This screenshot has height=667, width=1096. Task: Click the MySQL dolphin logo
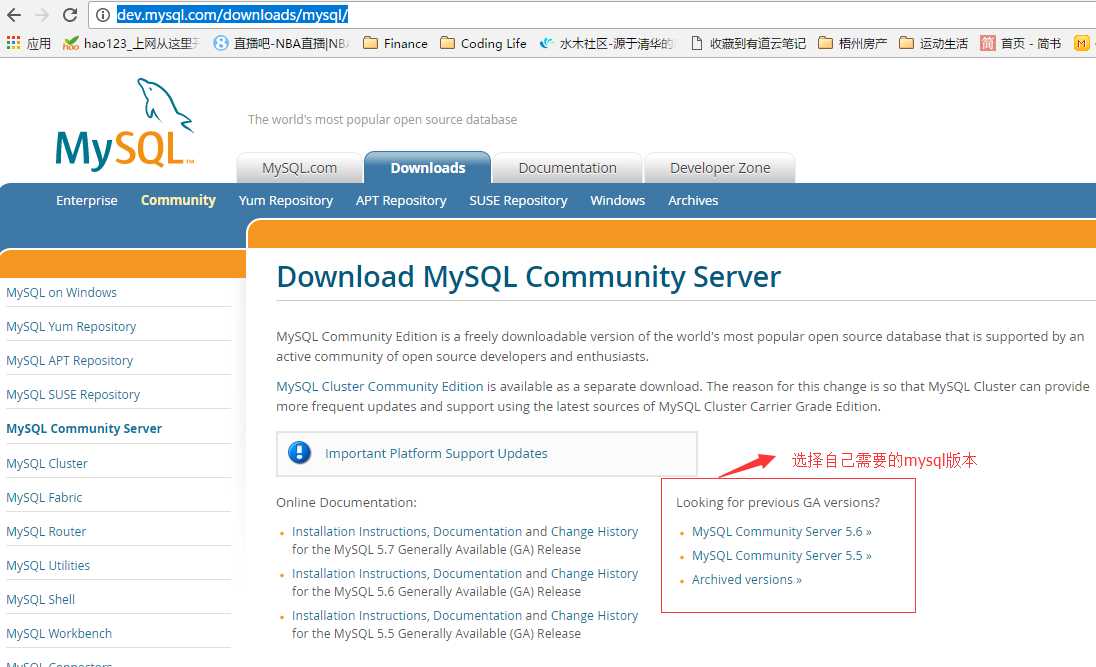click(x=124, y=124)
